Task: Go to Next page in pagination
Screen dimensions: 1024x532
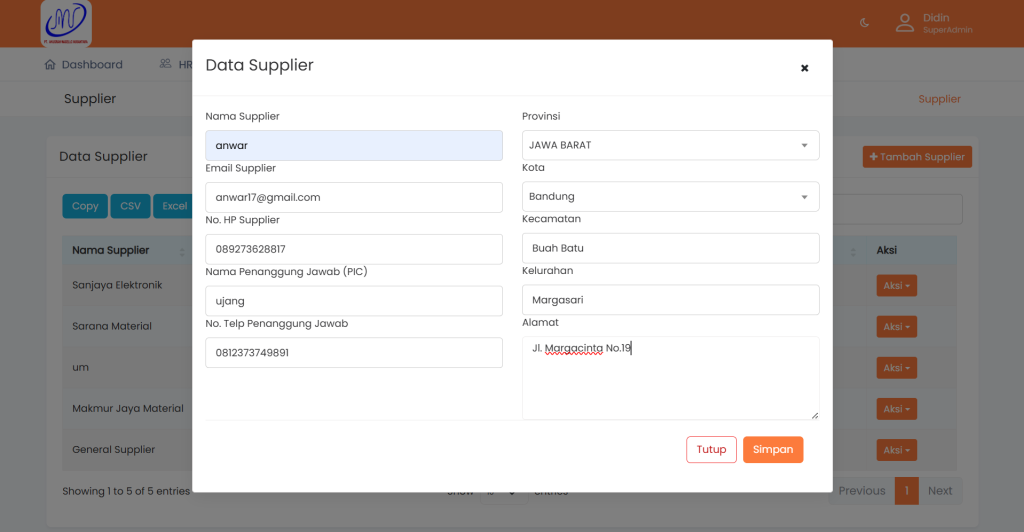Action: click(x=939, y=491)
